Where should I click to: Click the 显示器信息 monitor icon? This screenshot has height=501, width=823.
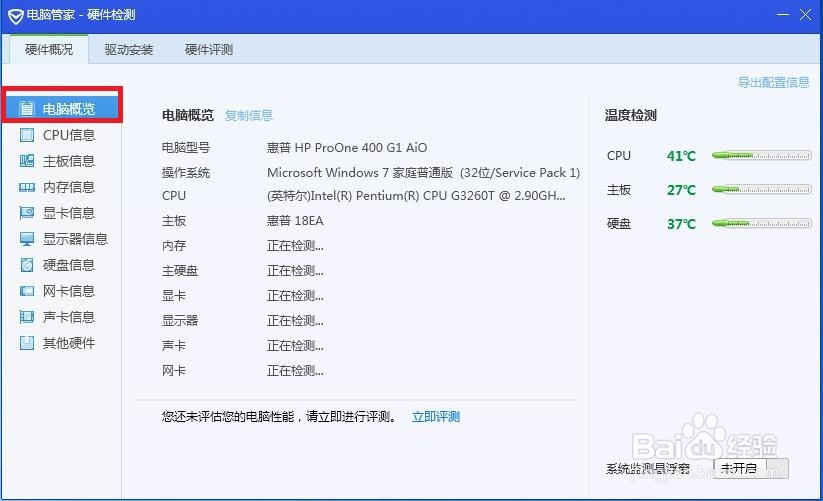[27, 239]
